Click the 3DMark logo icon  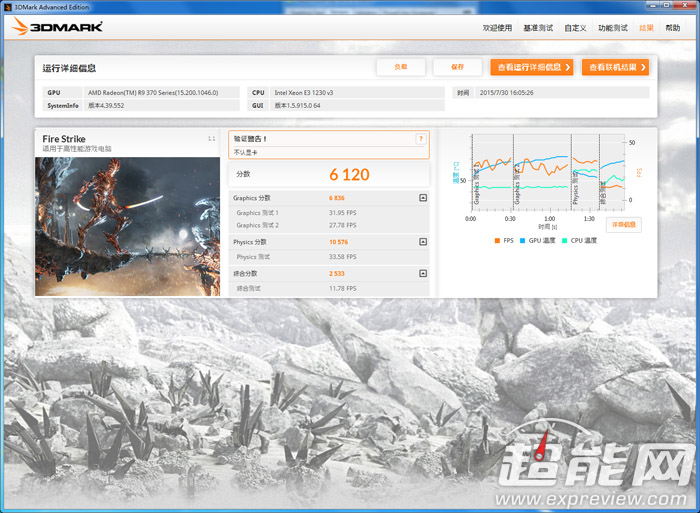20,26
